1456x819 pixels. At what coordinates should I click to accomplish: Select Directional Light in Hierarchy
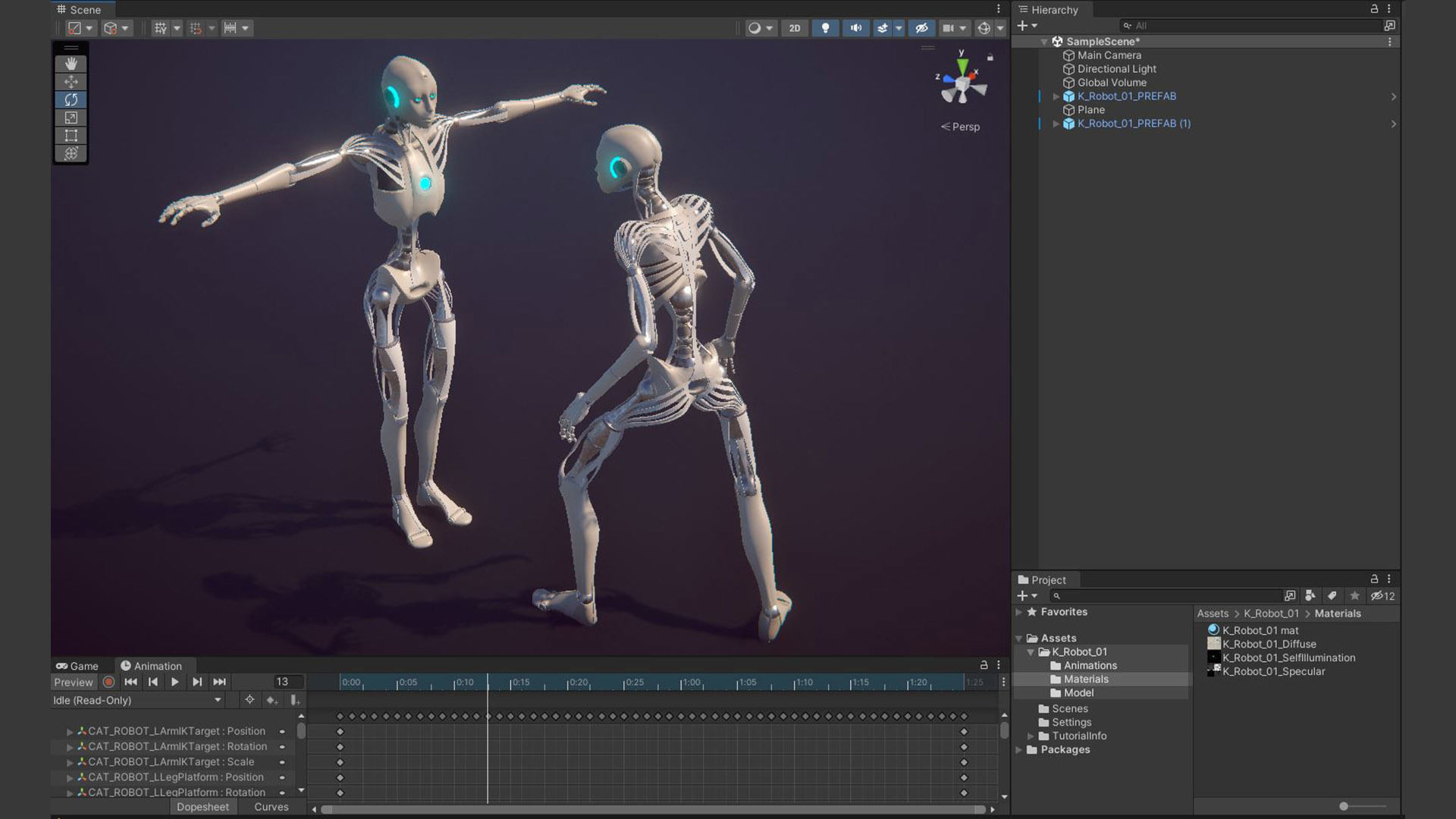[1116, 69]
